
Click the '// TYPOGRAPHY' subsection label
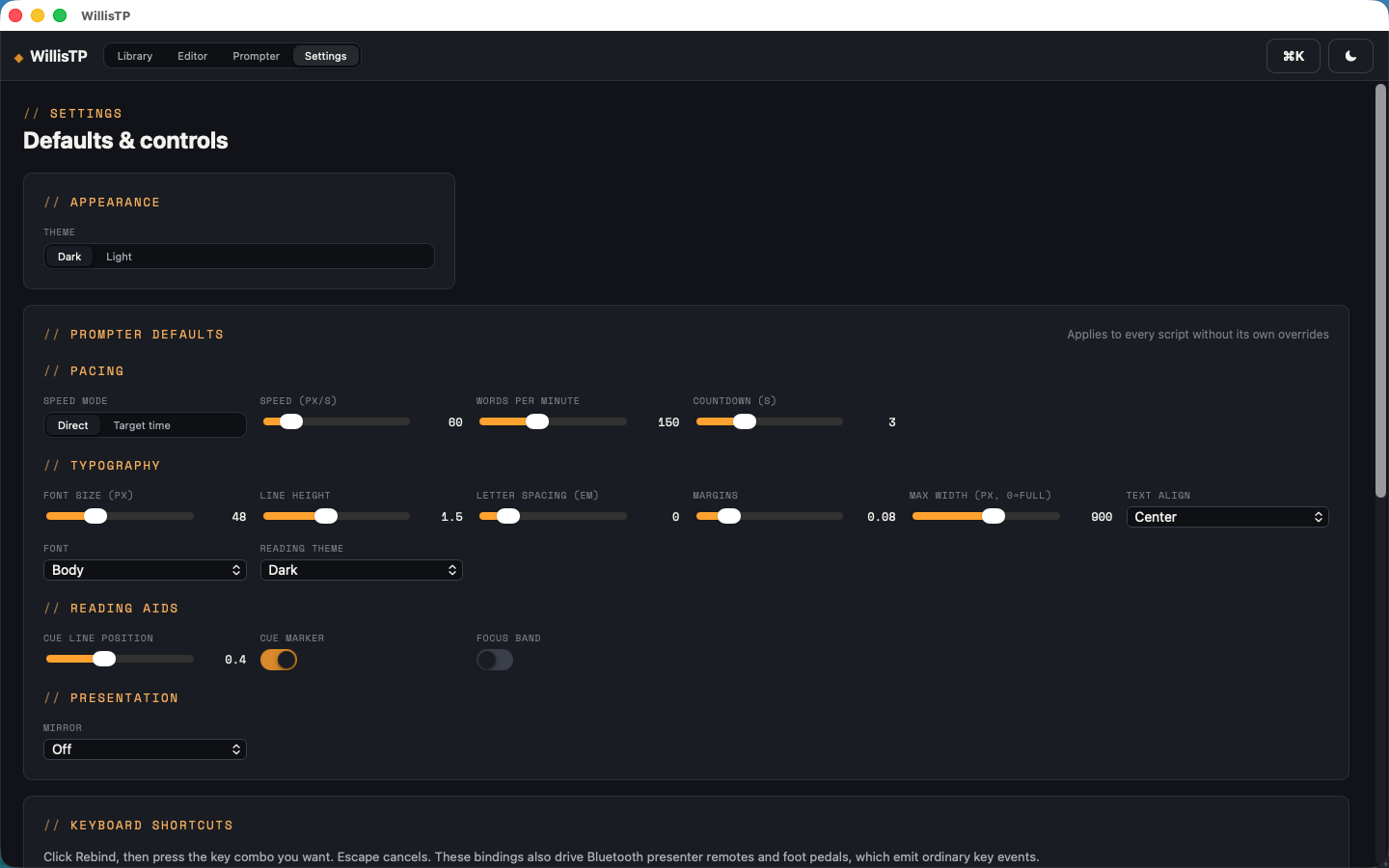click(x=101, y=466)
